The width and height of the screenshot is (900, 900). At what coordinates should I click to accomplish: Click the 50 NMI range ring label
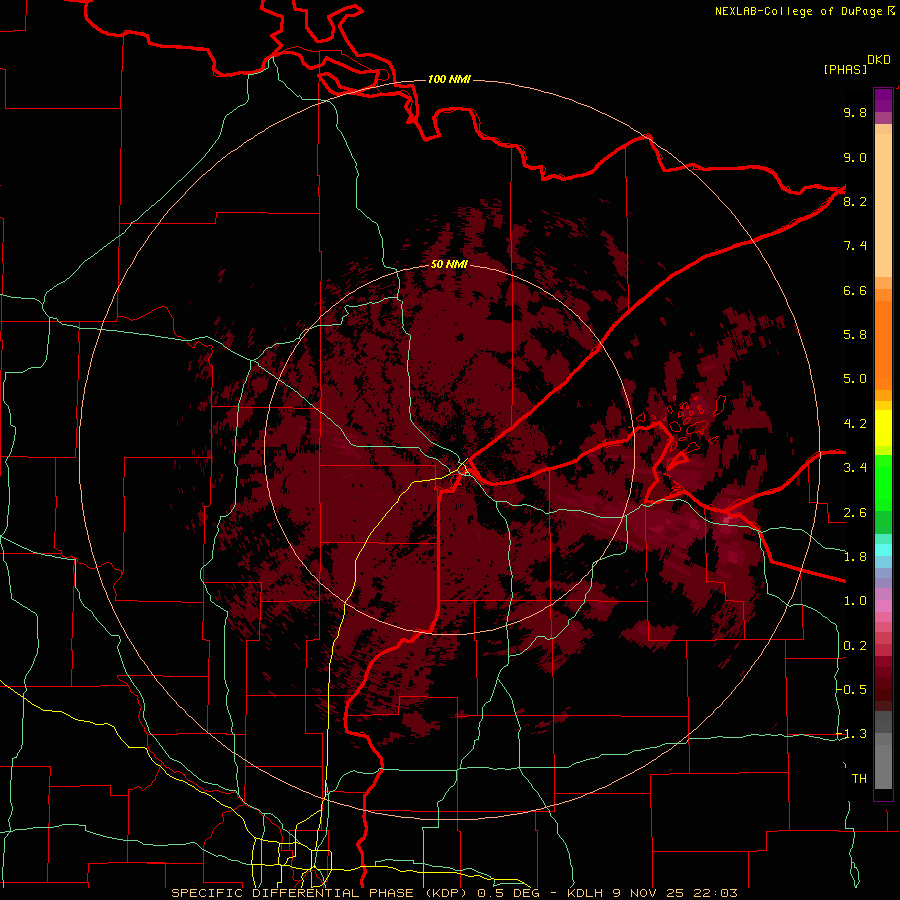click(x=449, y=265)
